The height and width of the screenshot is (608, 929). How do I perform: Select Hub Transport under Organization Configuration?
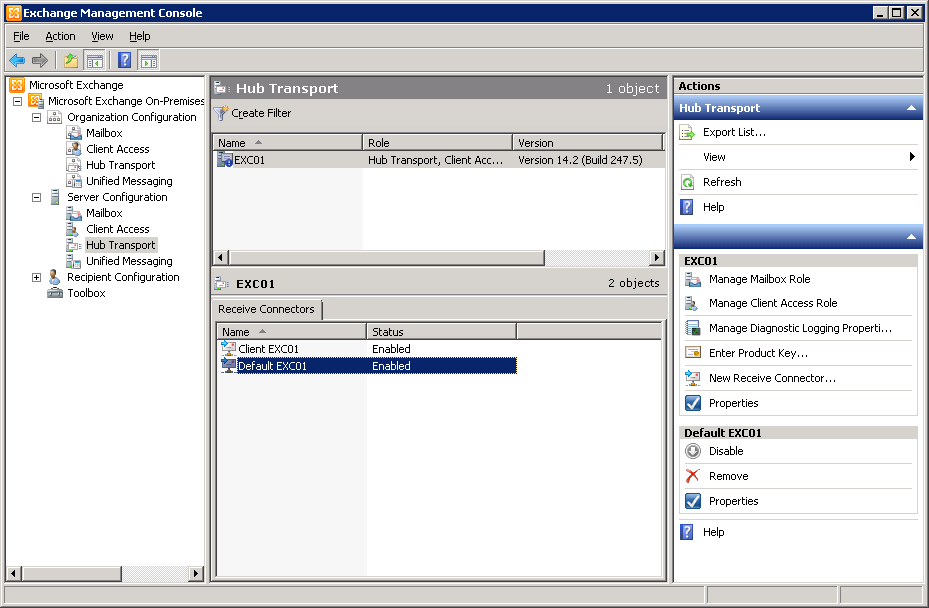120,165
